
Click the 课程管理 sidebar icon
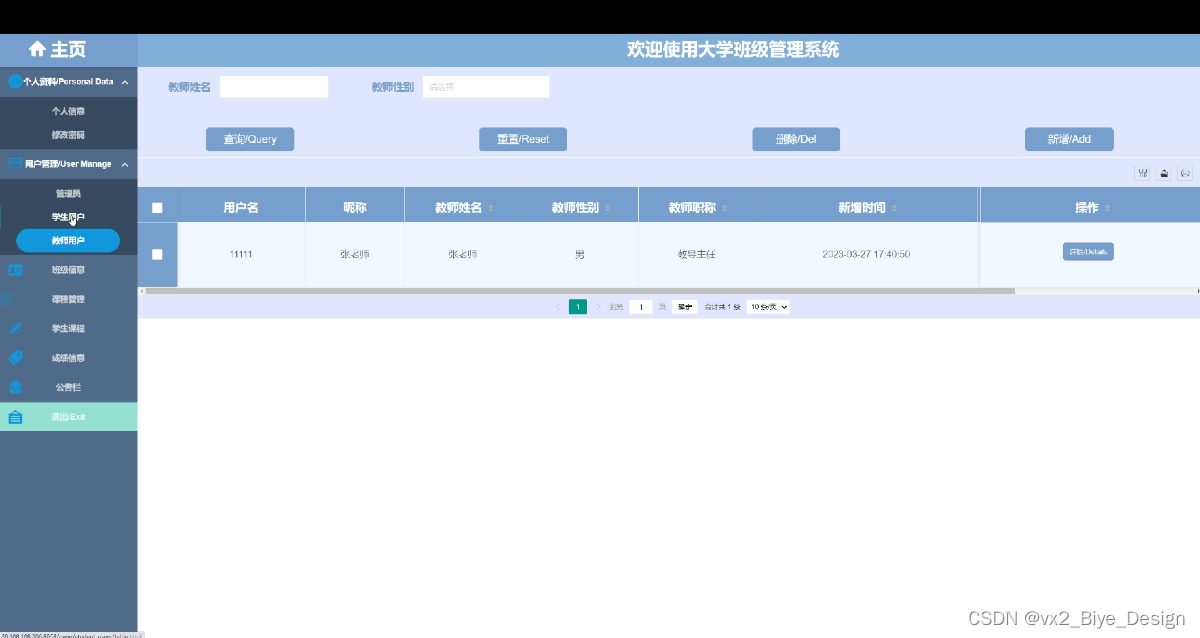click(x=8, y=299)
